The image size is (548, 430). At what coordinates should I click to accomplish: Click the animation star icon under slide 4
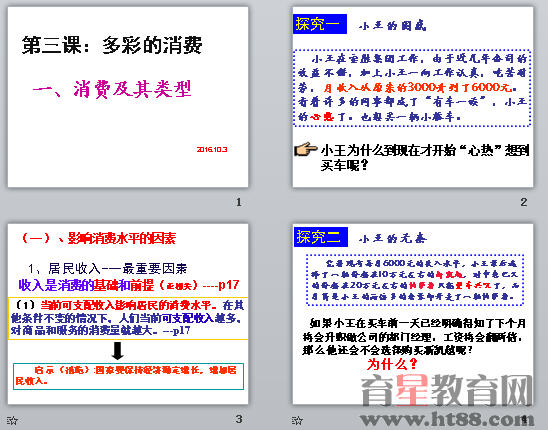pos(297,420)
